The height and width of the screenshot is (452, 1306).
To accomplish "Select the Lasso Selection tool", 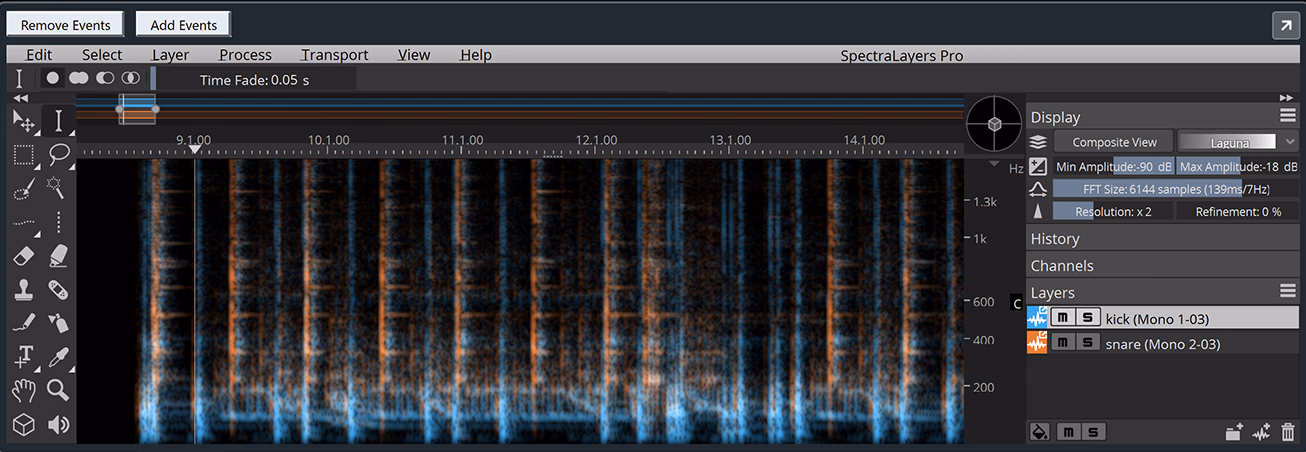I will point(58,154).
